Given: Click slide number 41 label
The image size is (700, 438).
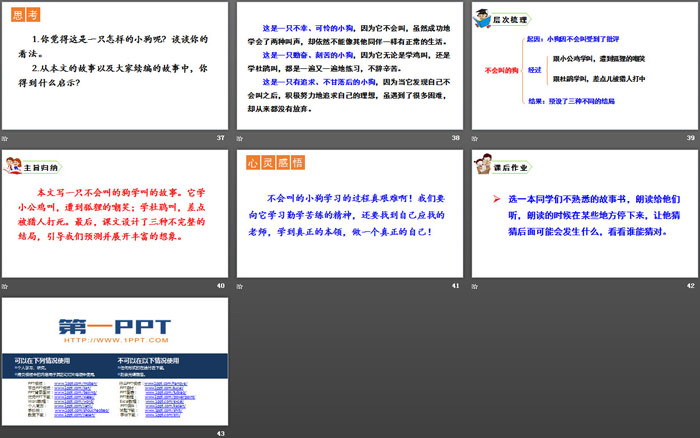Looking at the screenshot, I should [x=455, y=285].
